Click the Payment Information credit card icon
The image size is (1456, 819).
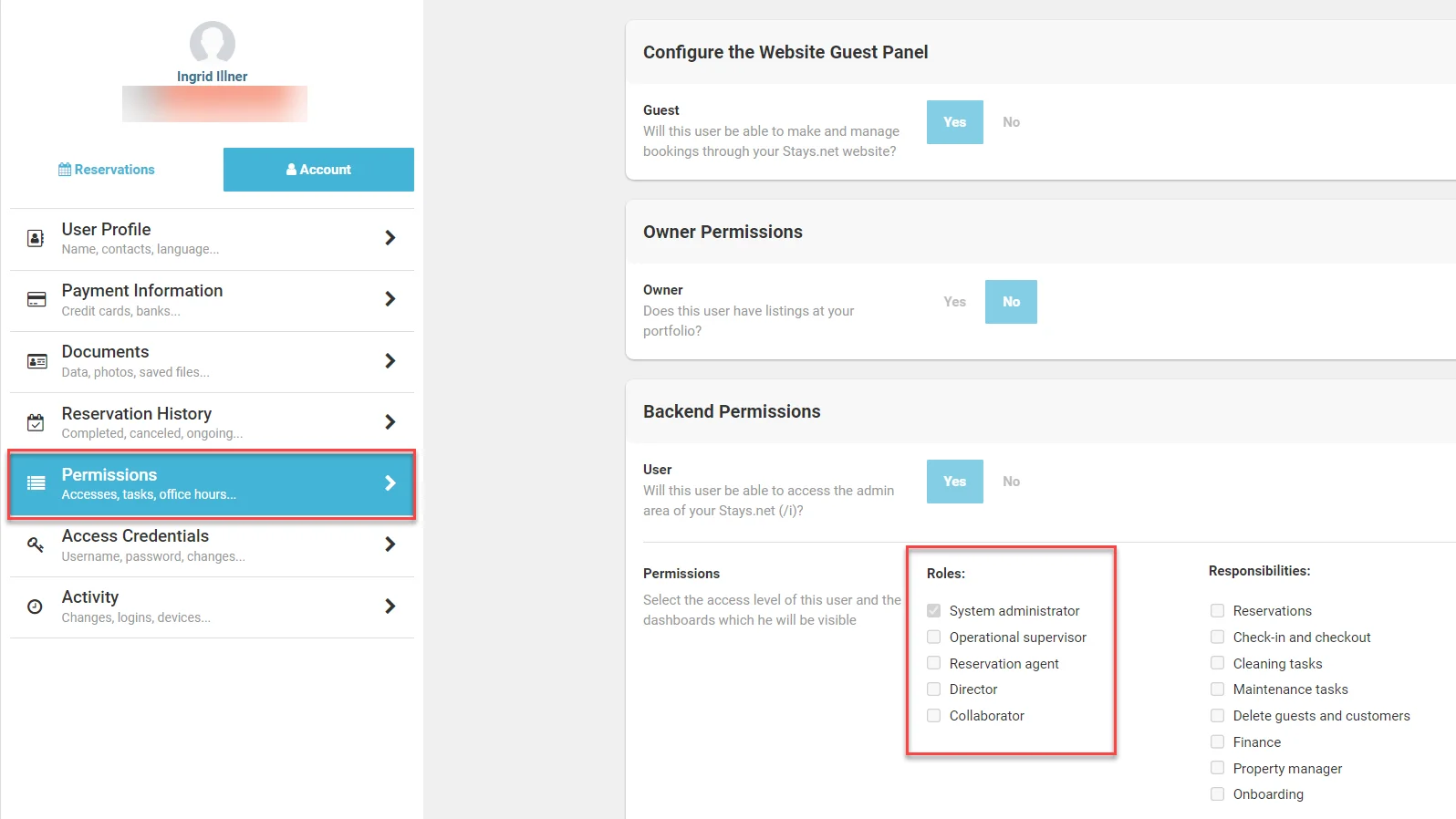(36, 299)
